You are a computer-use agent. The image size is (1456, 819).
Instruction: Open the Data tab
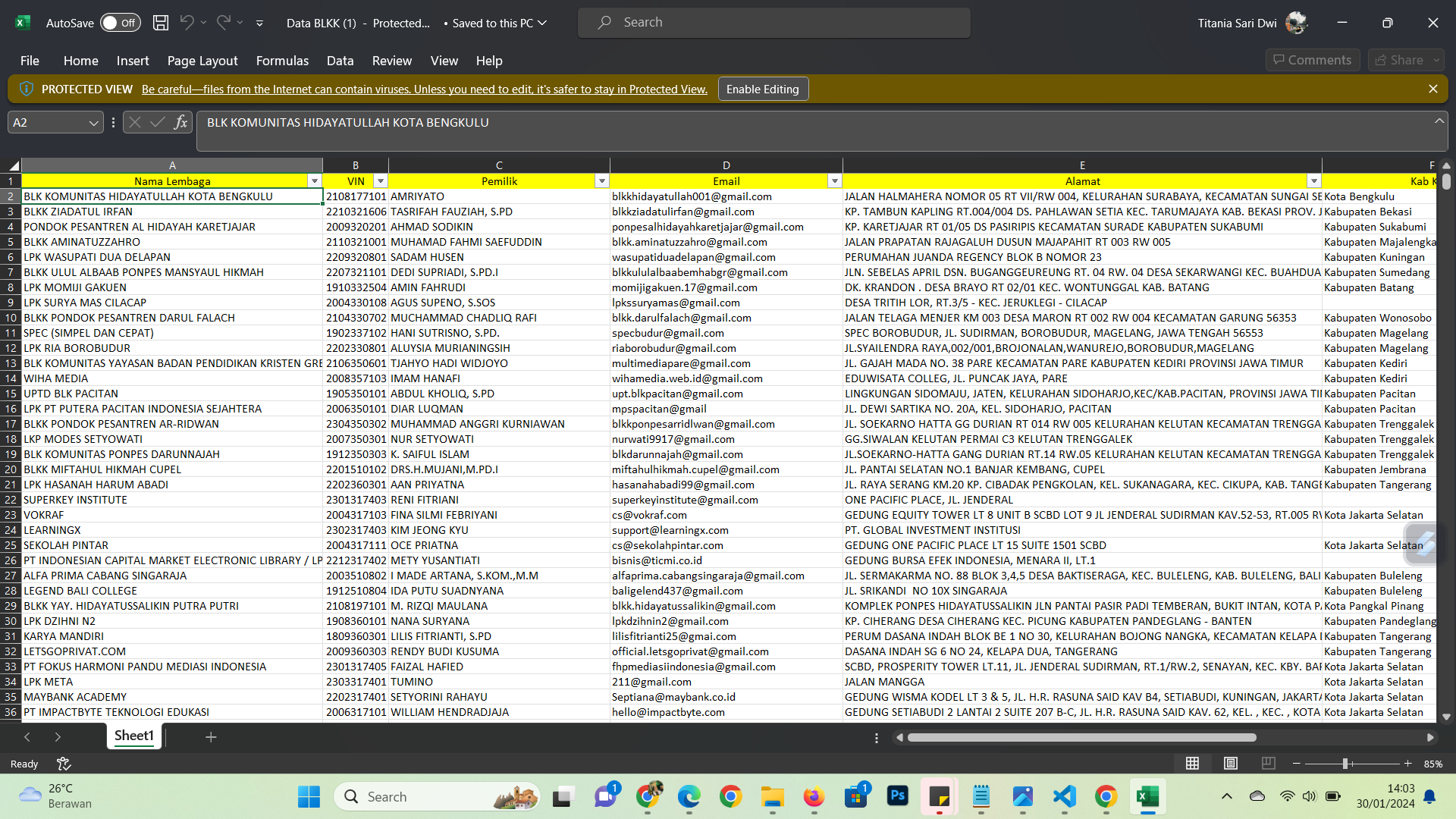340,61
